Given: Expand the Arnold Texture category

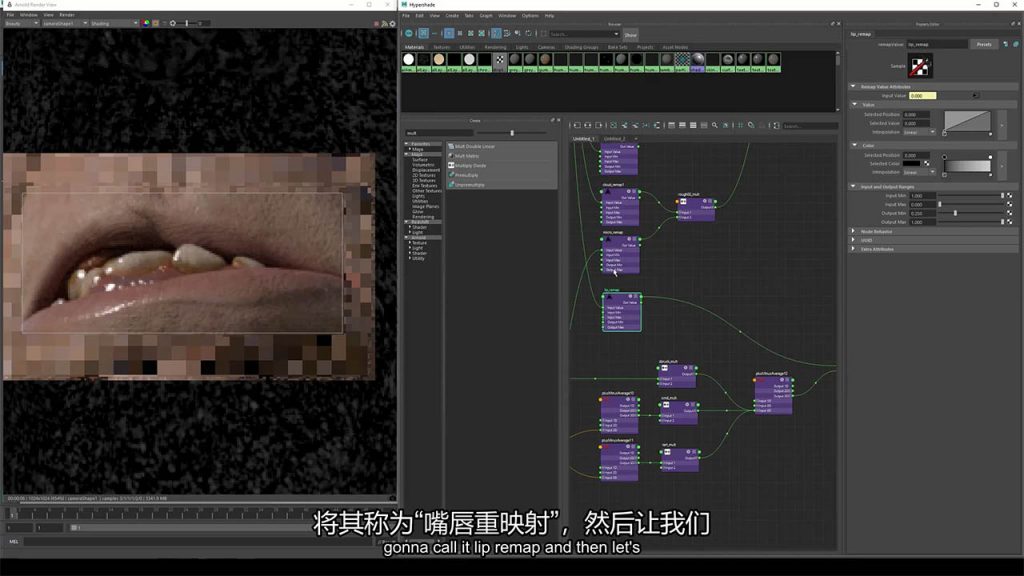Looking at the screenshot, I should coord(410,243).
